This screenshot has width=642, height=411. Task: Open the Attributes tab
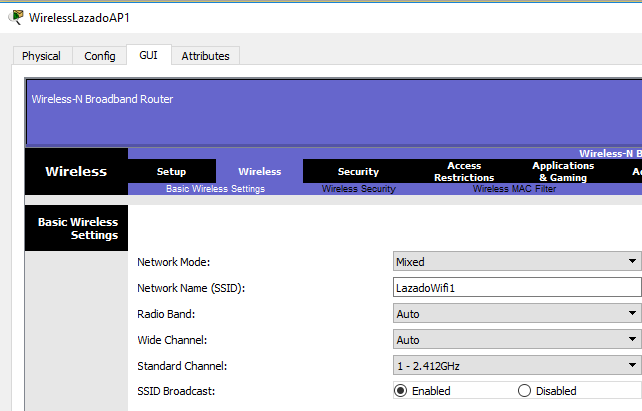[206, 56]
